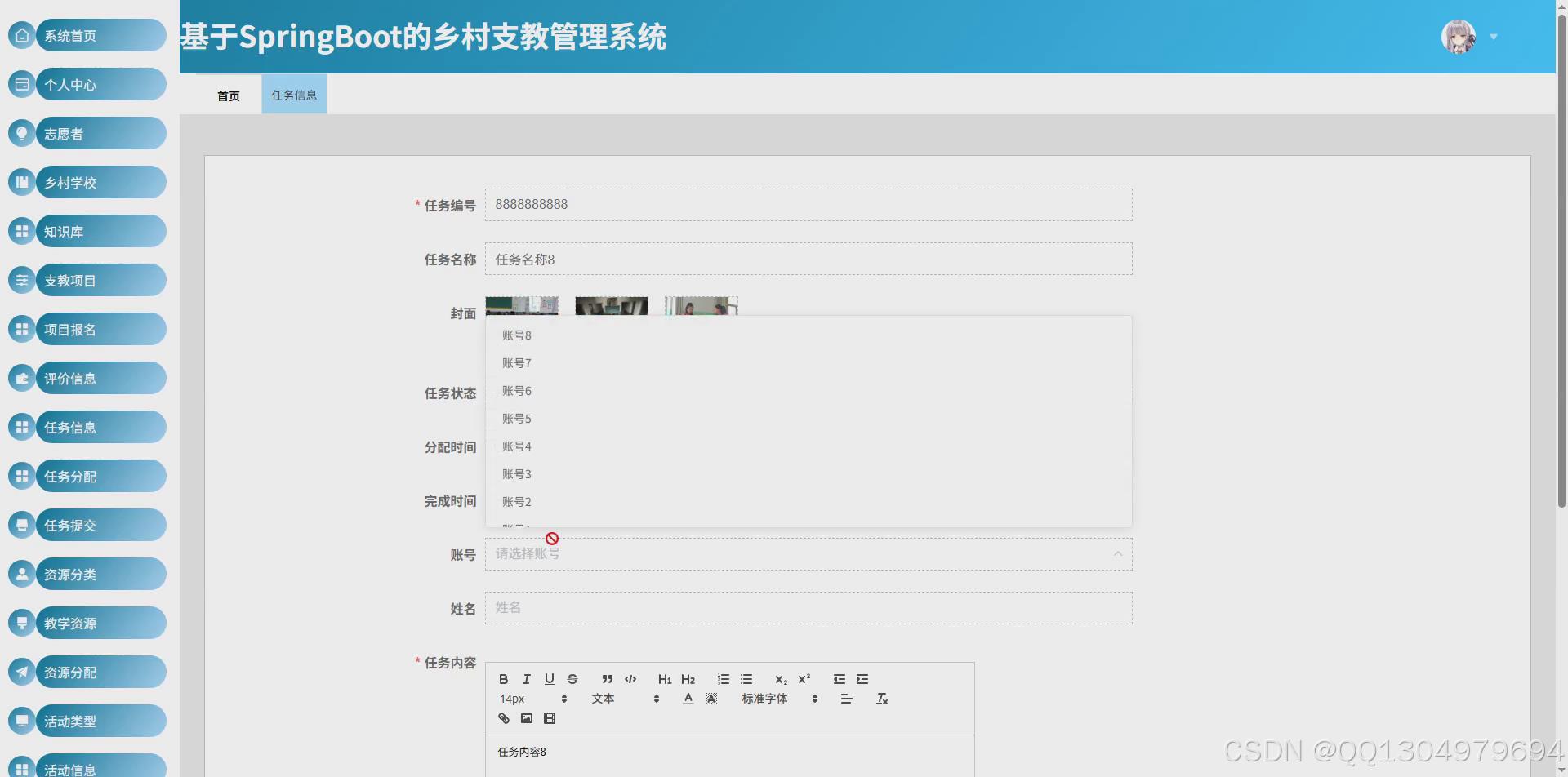This screenshot has width=1568, height=777.
Task: Open the font color picker in the editor
Action: click(687, 698)
